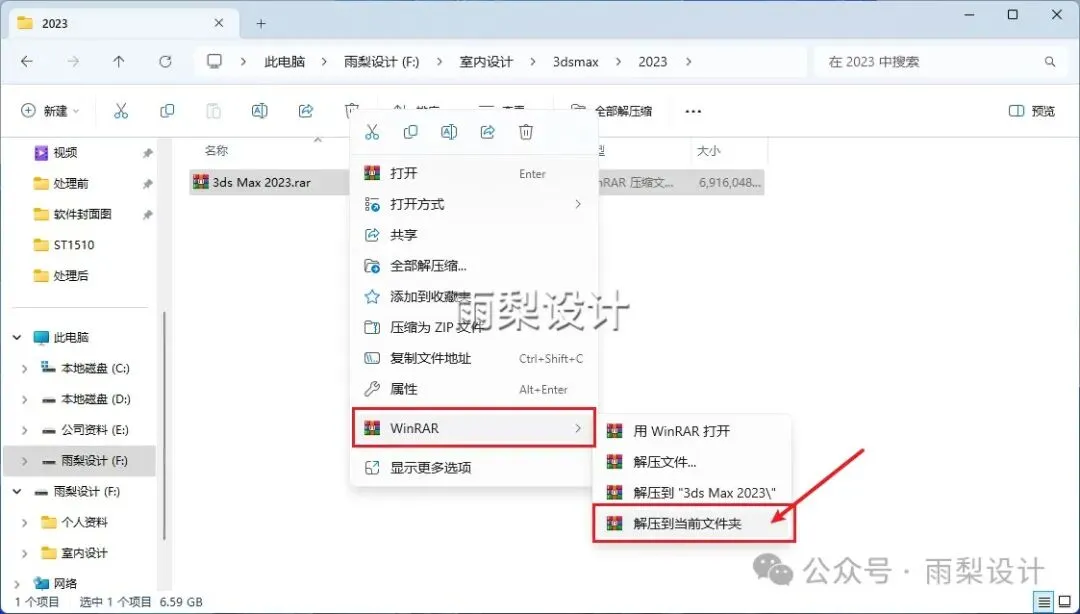Expand 本地磁盘 (C:) in the tree
Image resolution: width=1080 pixels, height=614 pixels.
click(x=25, y=369)
